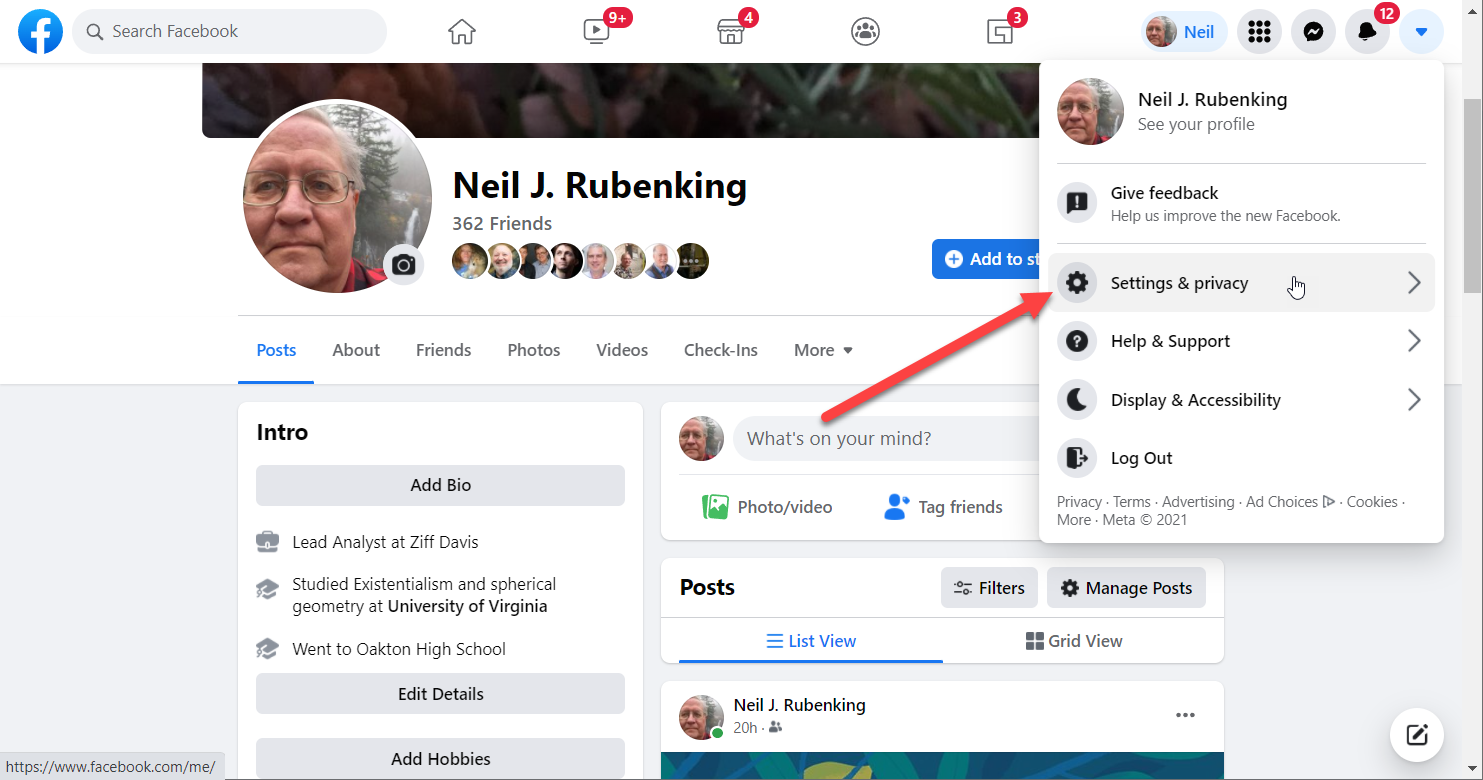
Task: Switch posts to Grid View
Action: click(x=1074, y=641)
